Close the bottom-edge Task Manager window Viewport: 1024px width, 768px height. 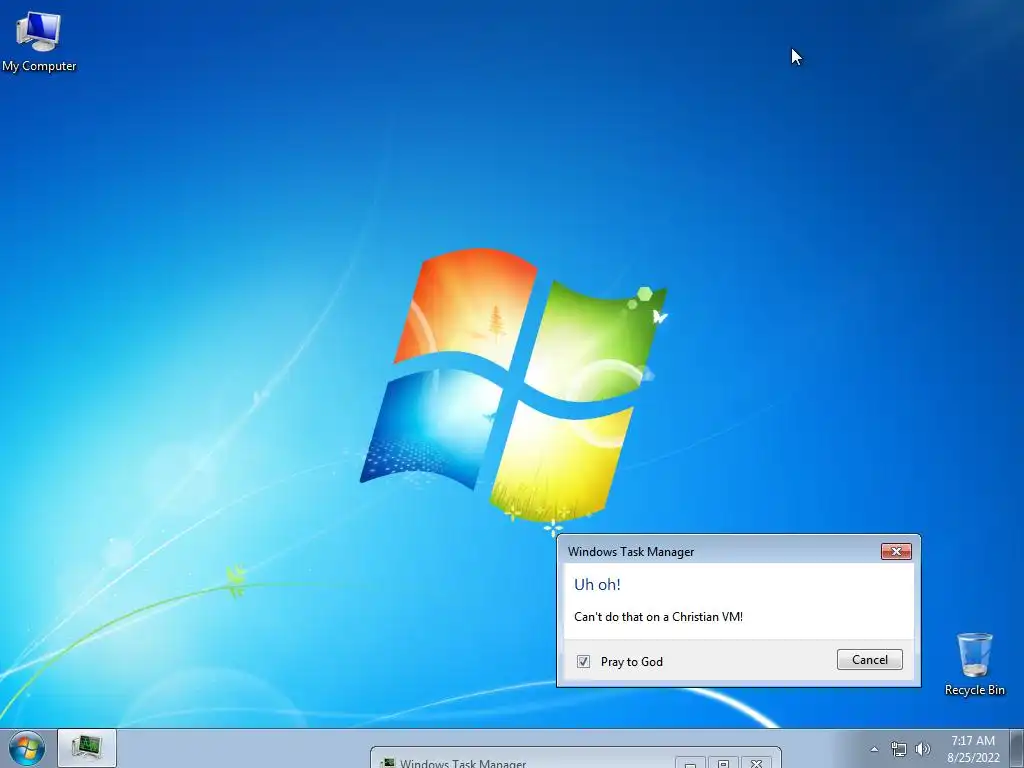tap(756, 763)
